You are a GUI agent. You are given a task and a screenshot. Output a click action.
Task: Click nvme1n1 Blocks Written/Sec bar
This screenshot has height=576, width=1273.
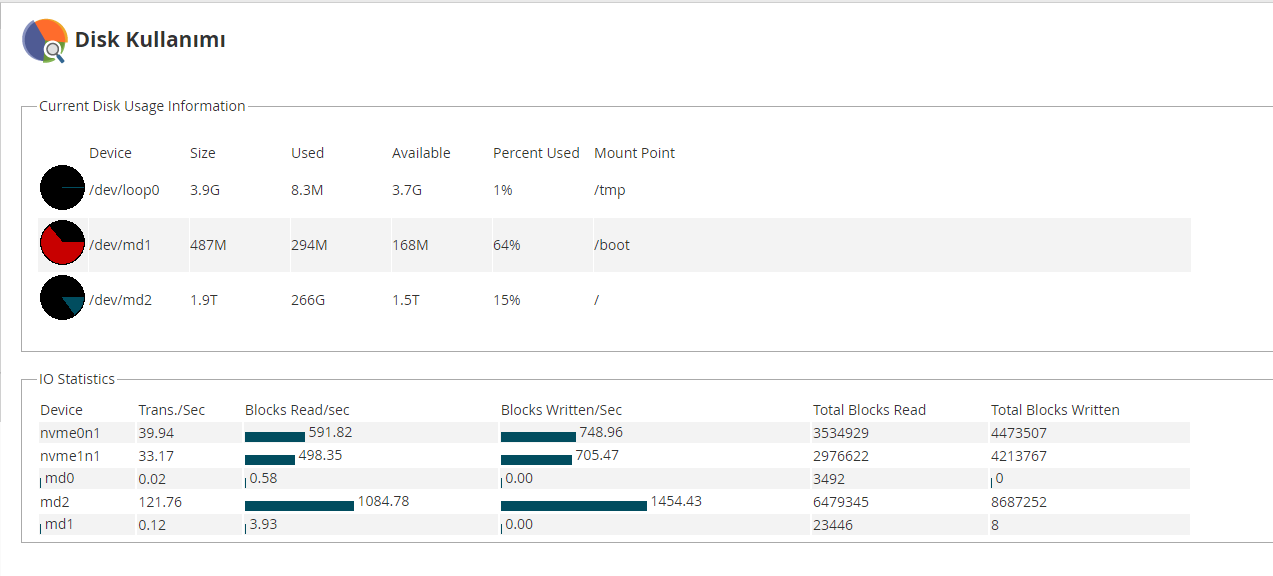tap(536, 459)
